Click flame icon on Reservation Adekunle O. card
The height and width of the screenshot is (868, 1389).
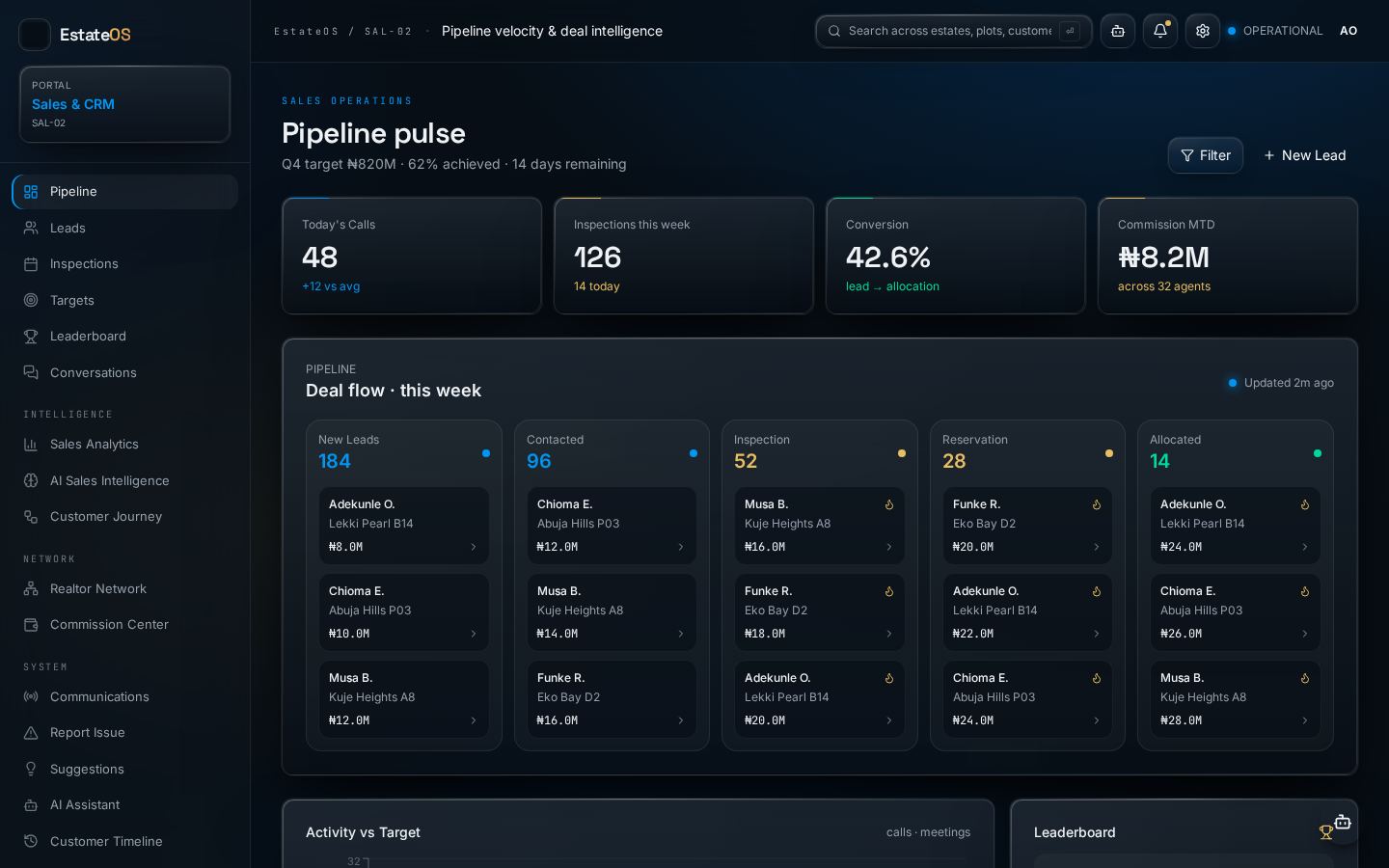[x=1097, y=591]
